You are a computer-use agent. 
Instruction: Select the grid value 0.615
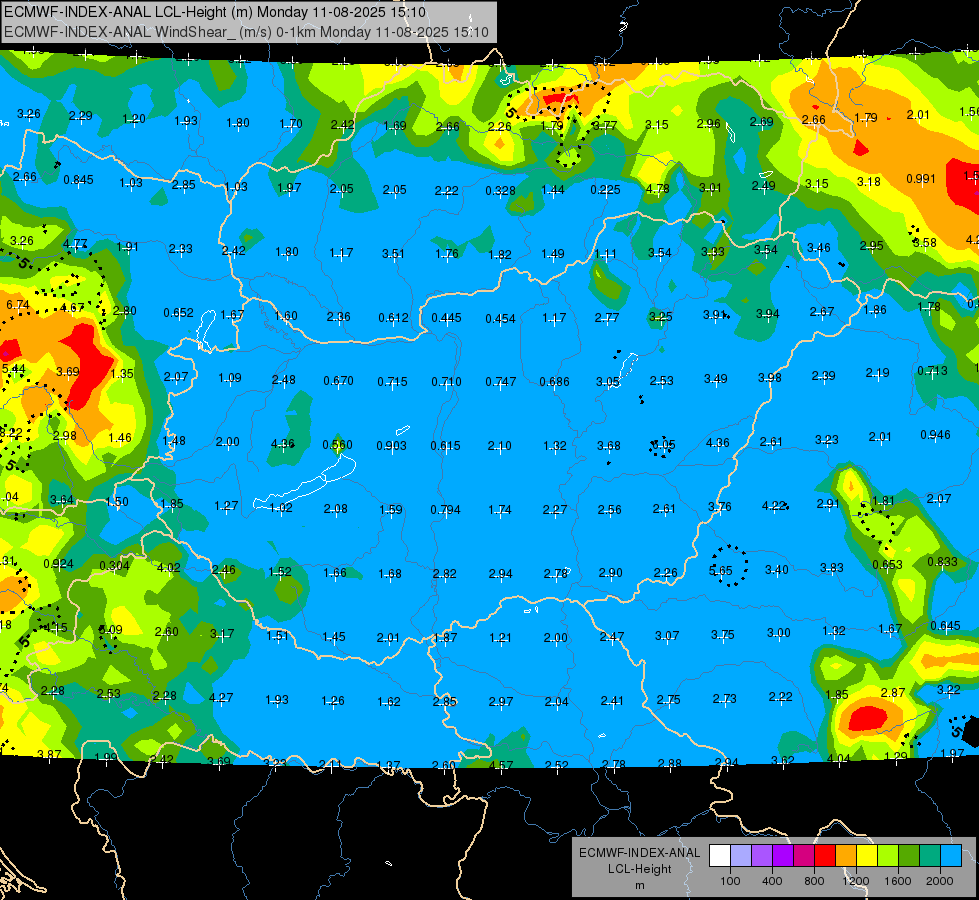coord(445,446)
